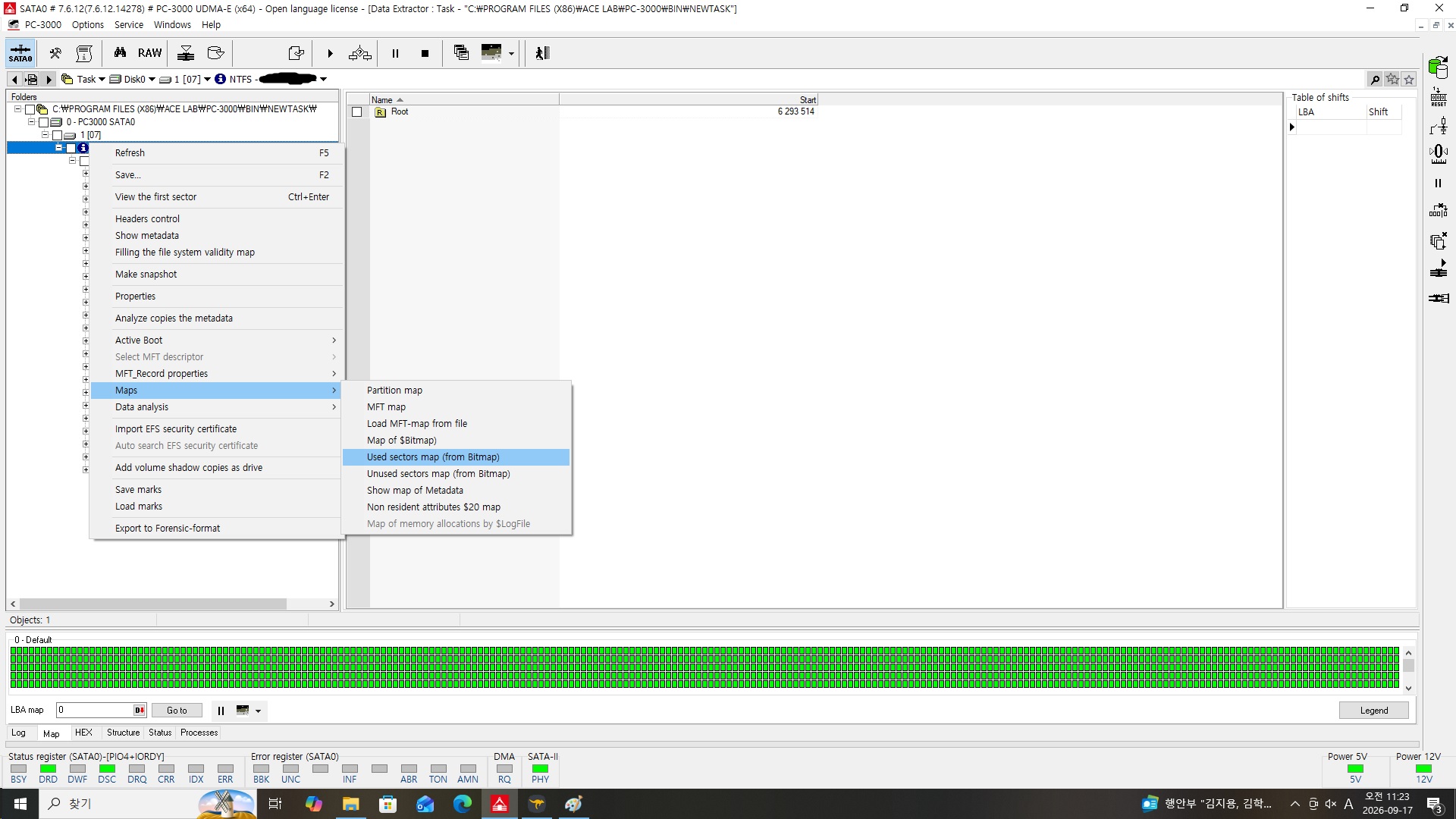Open the 1 [07] partition dropdown
The image size is (1456, 819).
pos(207,79)
